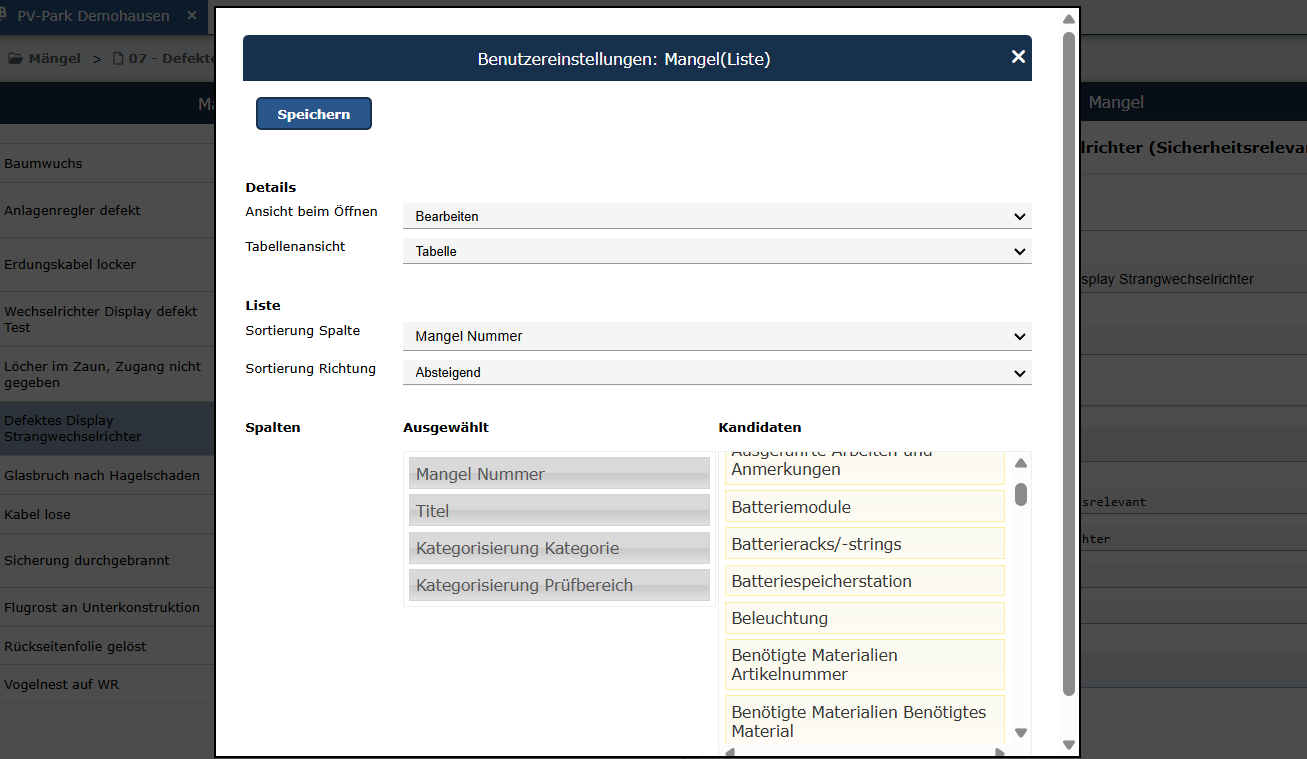The width and height of the screenshot is (1307, 759).
Task: Open the Rückseitenfolie gelöst entry
Action: tap(107, 646)
